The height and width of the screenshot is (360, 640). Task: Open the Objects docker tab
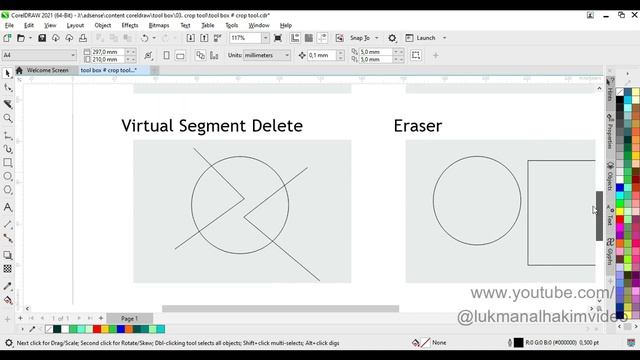pos(610,176)
